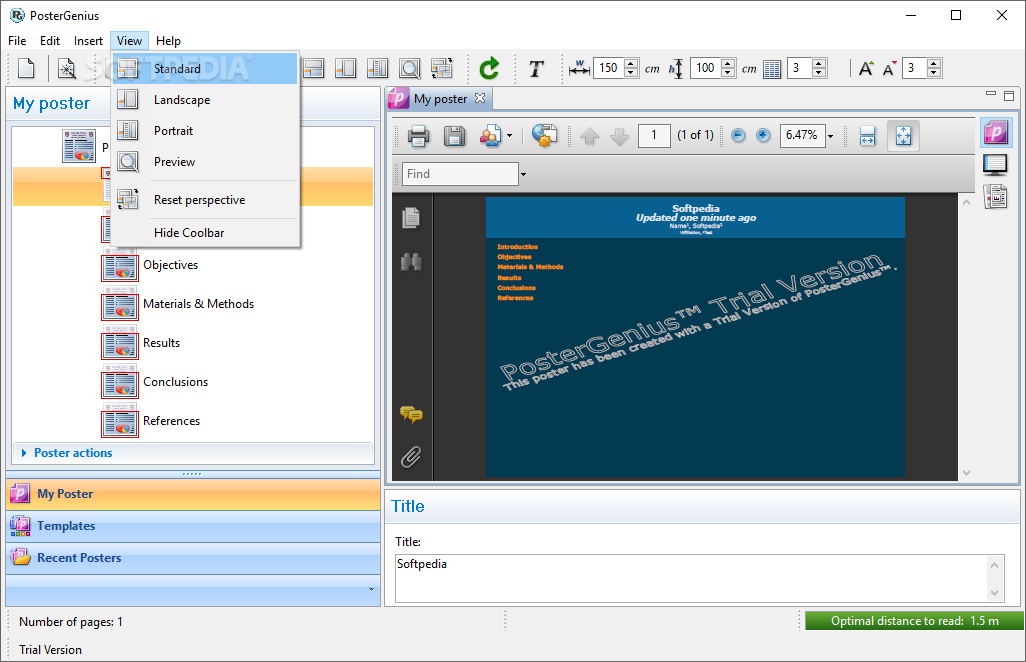Click the monitor icon in right sidebar
The image size is (1026, 662).
coord(995,165)
